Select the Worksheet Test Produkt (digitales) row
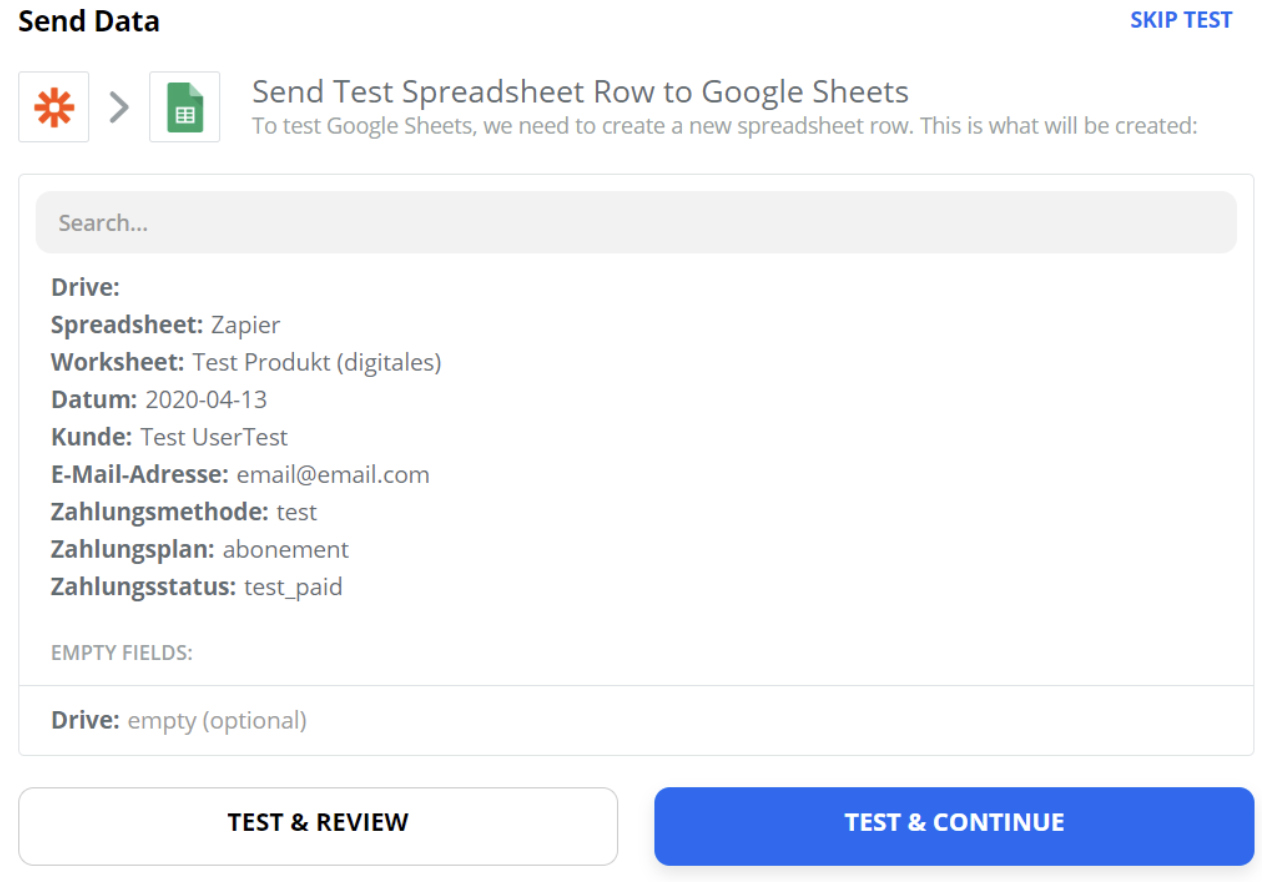 [246, 362]
